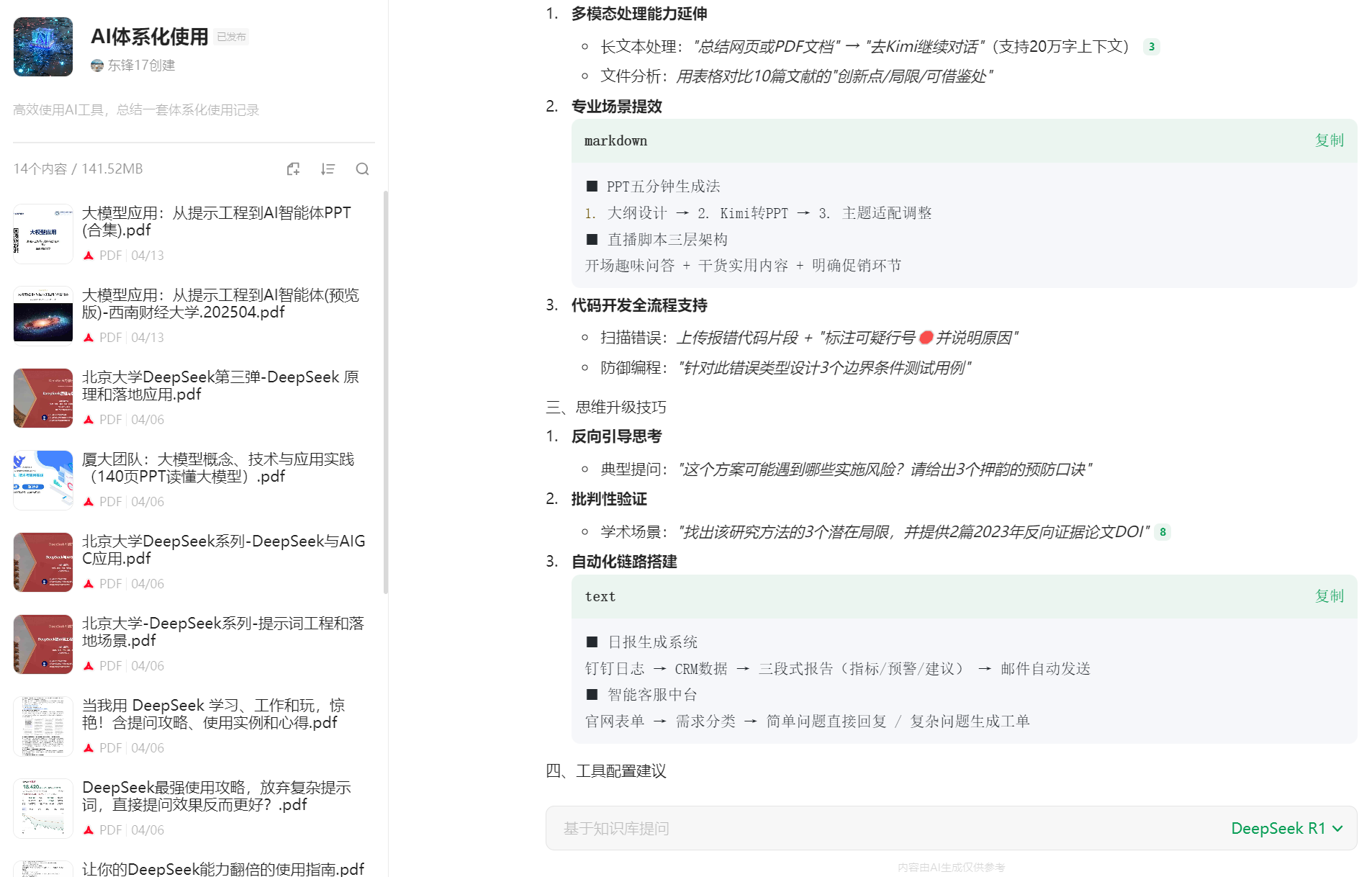Click PDF icon under 西南财经大学.202504 file
Screen dimensions: 1372x877
pos(89,338)
